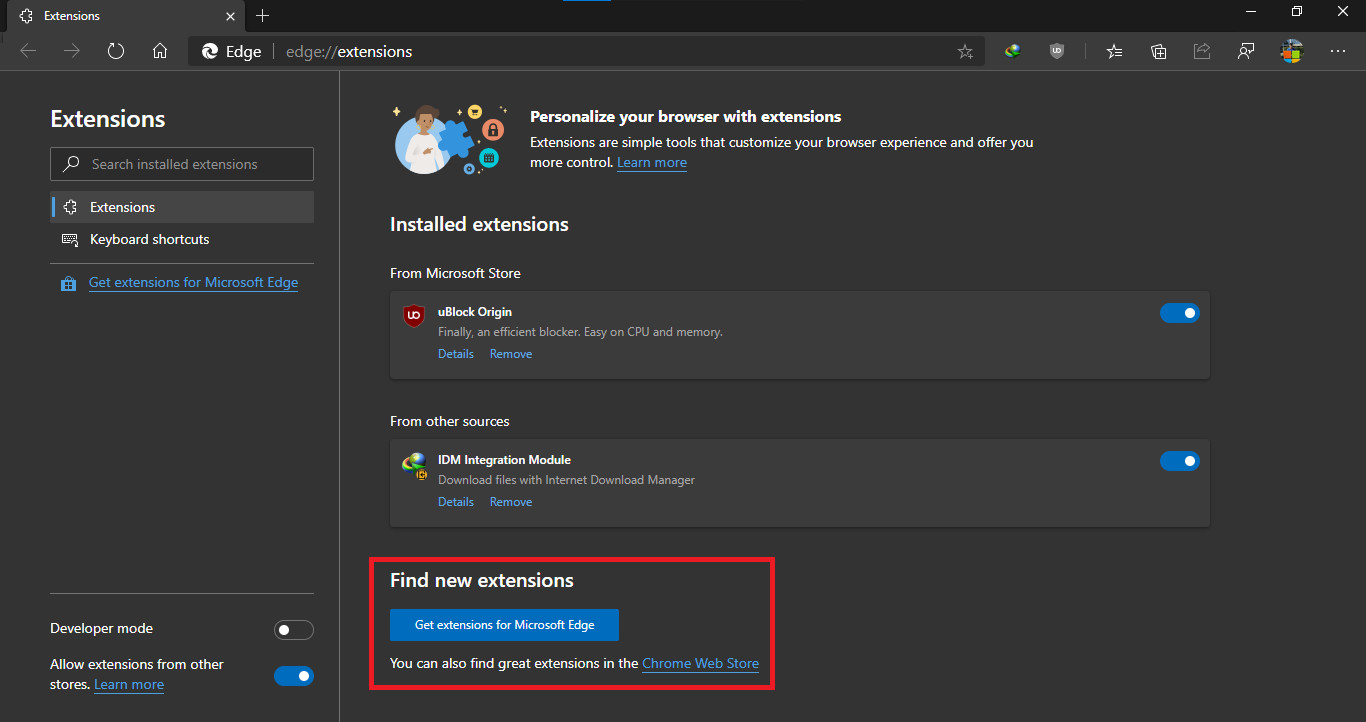This screenshot has height=722, width=1366.
Task: Switch to the Extensions tab
Action: pyautogui.click(x=120, y=16)
